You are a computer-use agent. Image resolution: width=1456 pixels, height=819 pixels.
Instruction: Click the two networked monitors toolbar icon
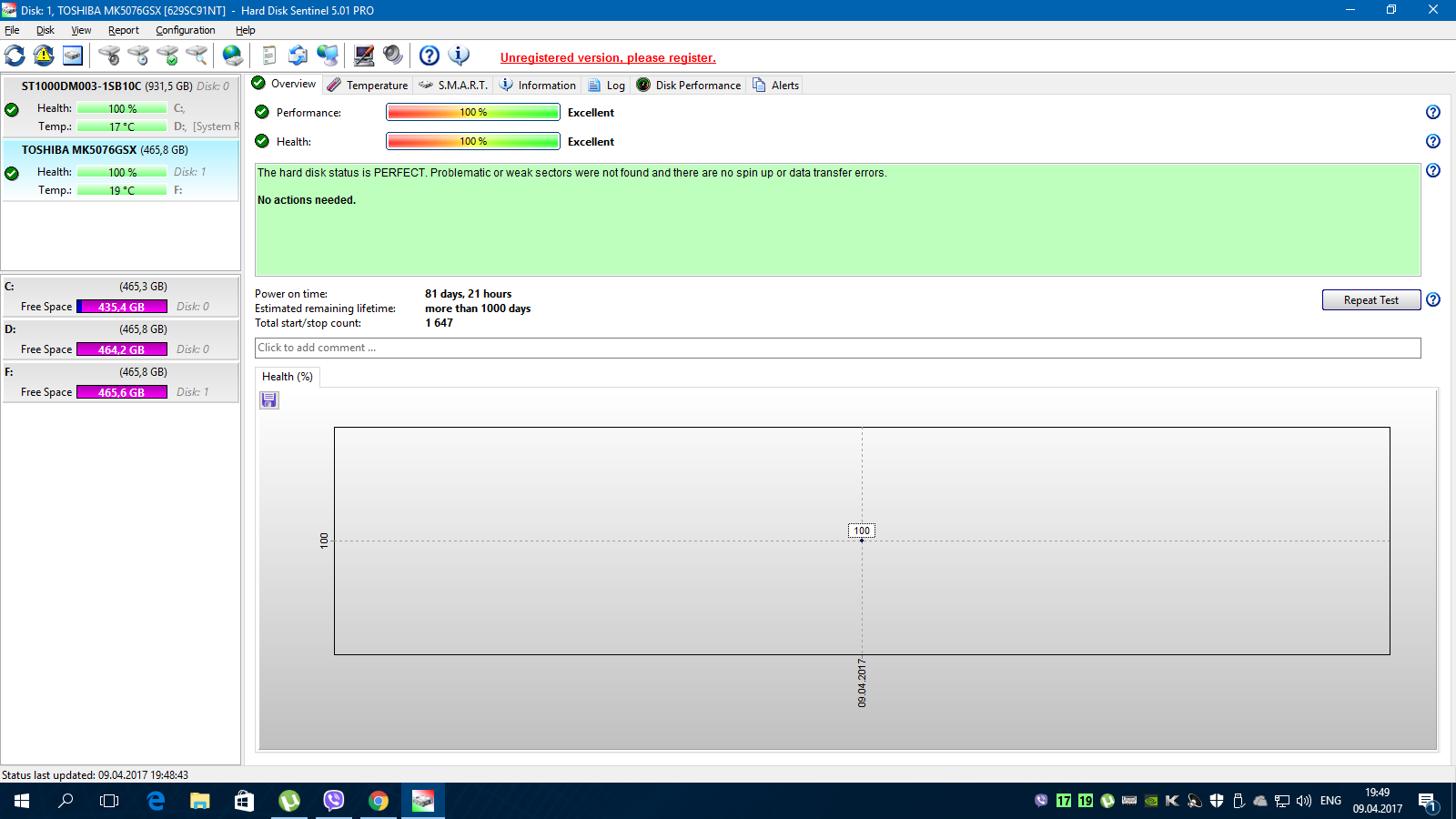tap(328, 56)
